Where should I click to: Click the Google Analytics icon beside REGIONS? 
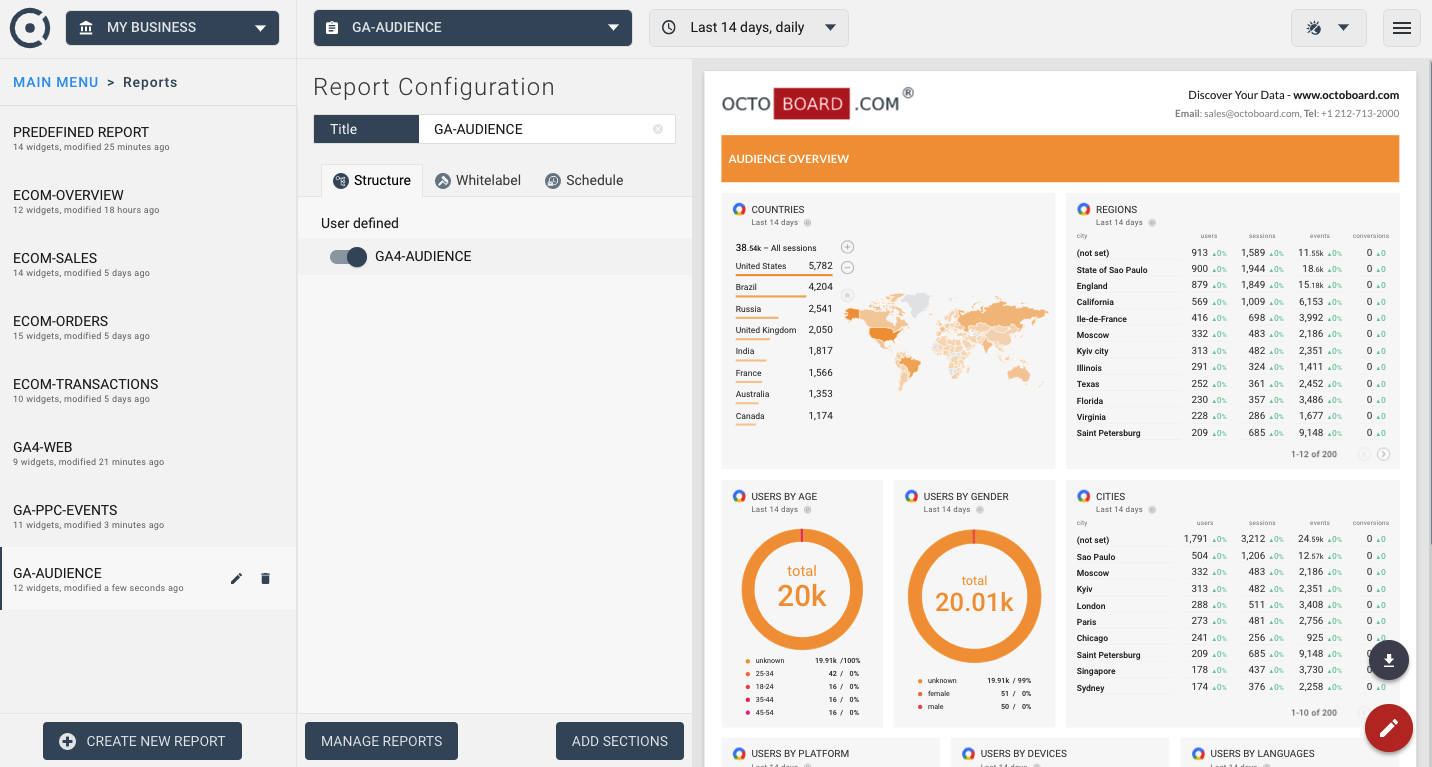1083,210
